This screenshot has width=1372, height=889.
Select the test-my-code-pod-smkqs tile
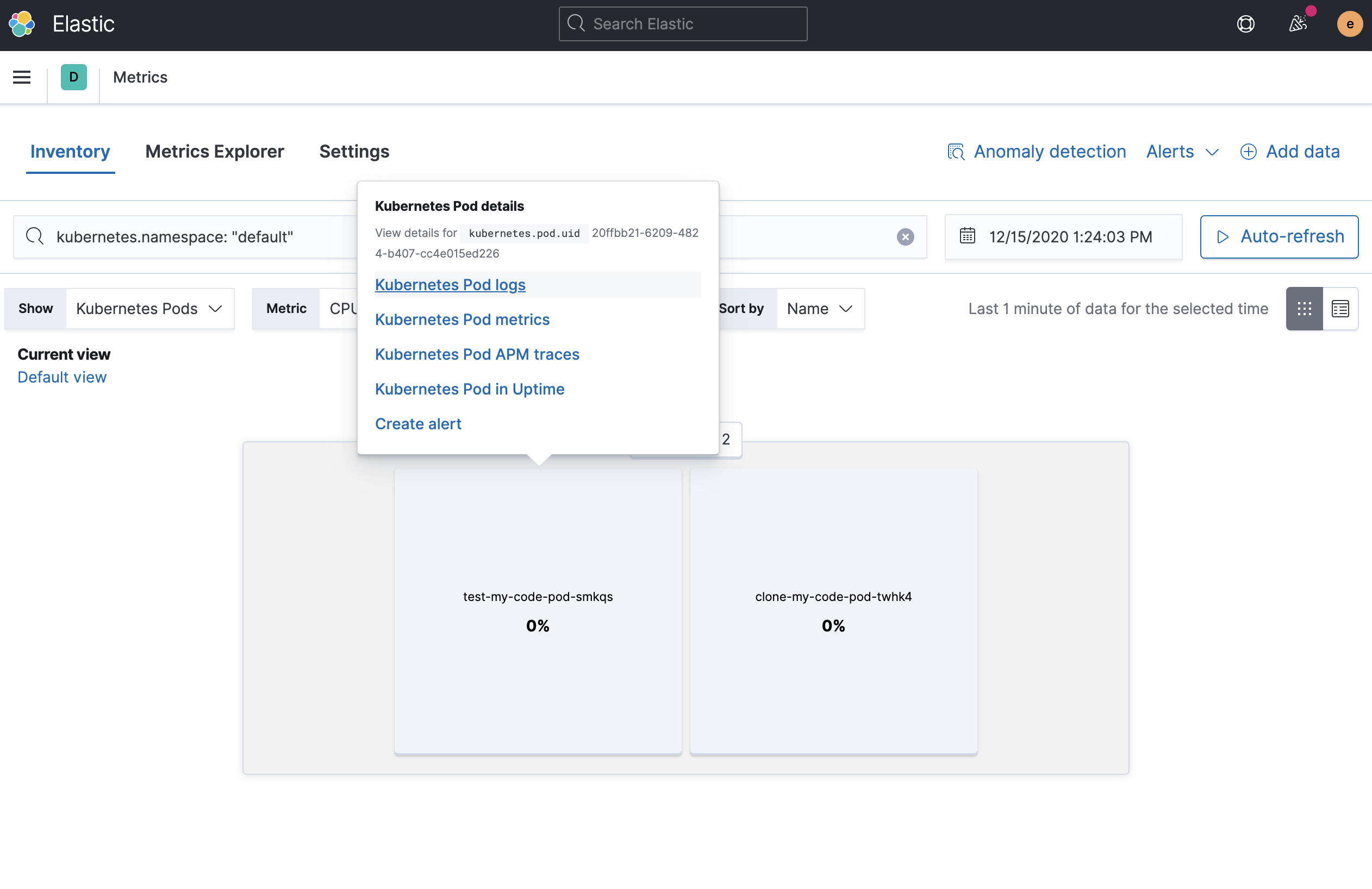click(538, 611)
